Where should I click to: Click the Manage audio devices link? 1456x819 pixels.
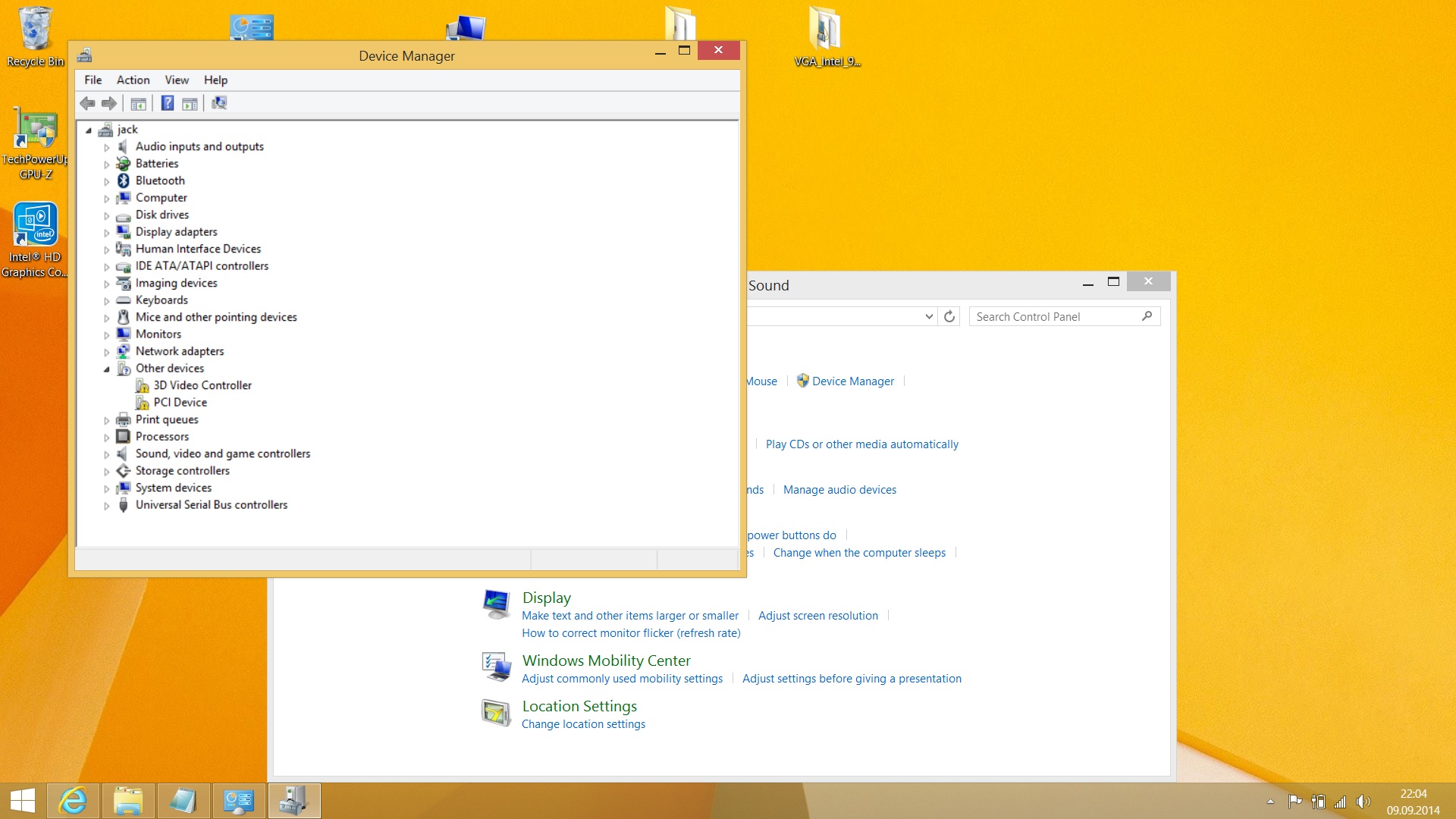pos(839,490)
